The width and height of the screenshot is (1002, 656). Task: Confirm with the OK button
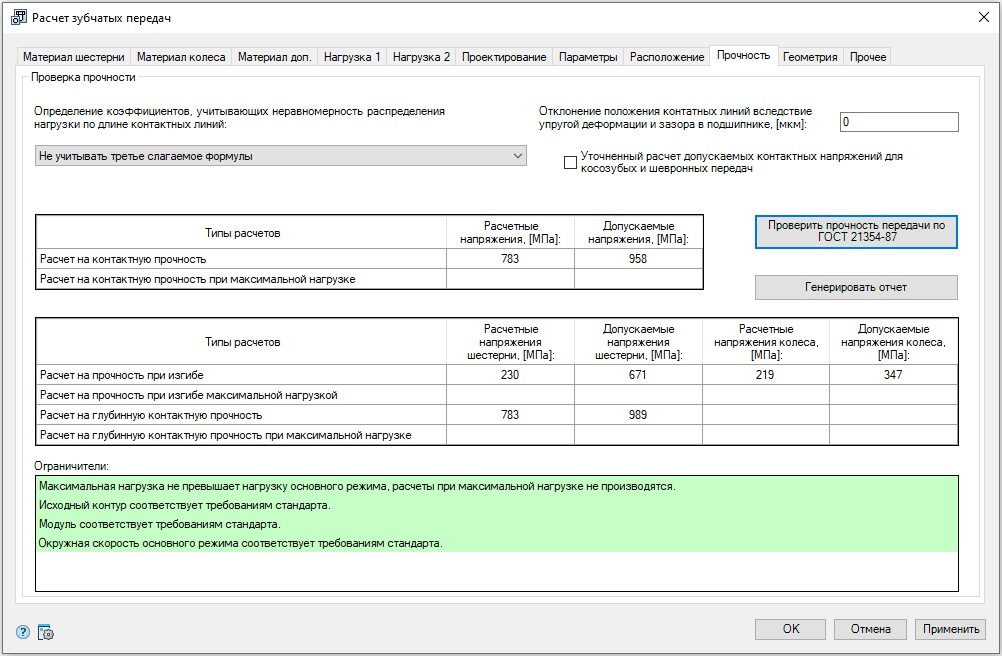pos(790,629)
